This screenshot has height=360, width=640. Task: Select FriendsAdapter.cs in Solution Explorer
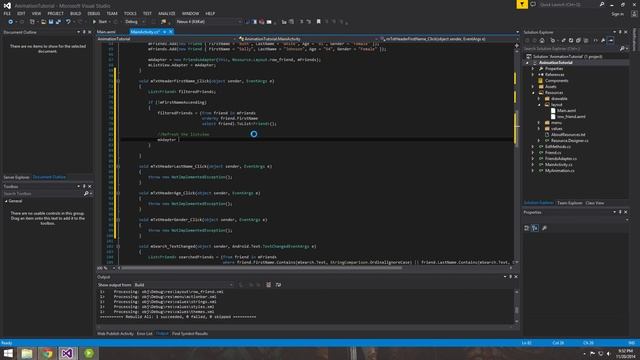(560, 158)
